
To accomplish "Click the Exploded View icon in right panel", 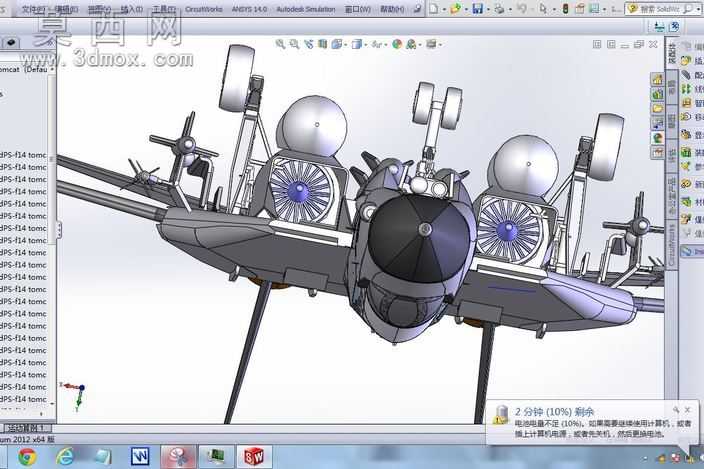I will pyautogui.click(x=686, y=219).
